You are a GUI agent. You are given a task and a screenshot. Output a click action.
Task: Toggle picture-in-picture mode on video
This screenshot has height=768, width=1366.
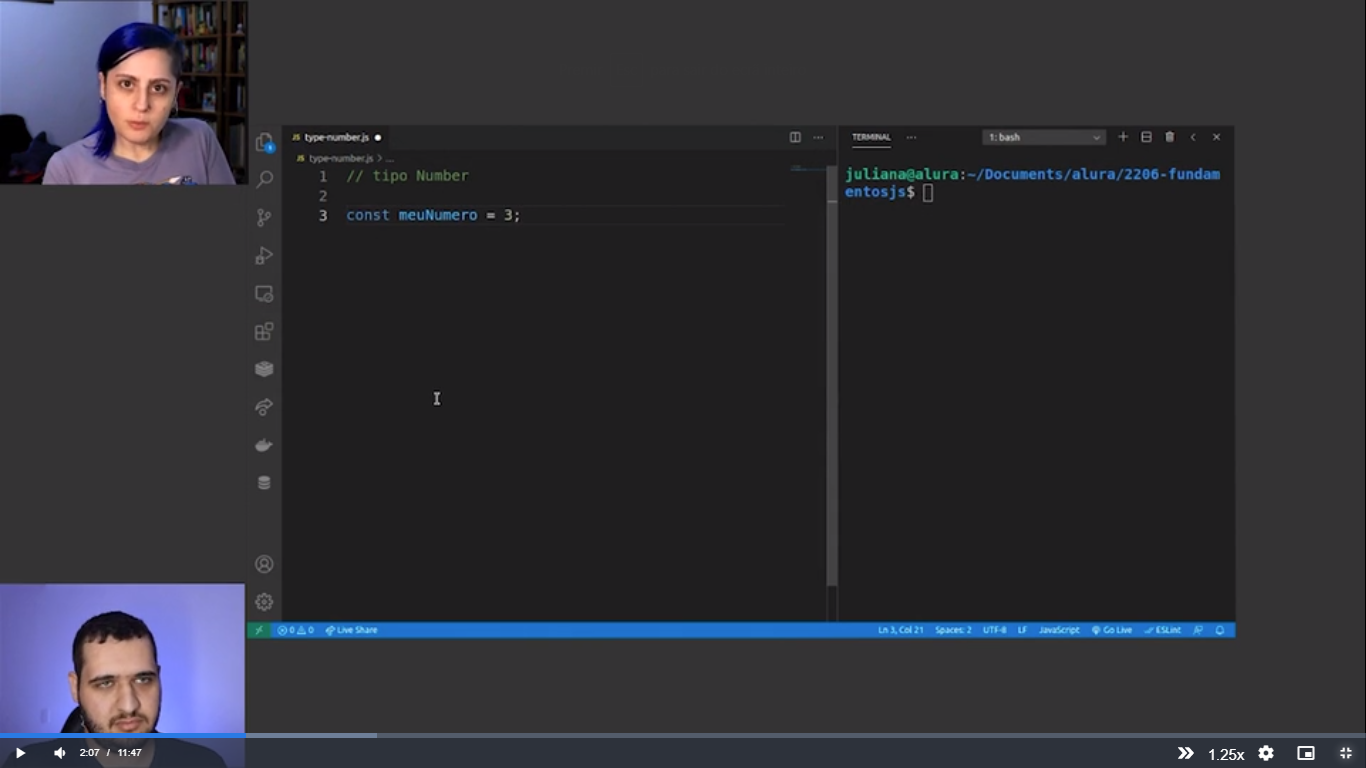click(1306, 753)
